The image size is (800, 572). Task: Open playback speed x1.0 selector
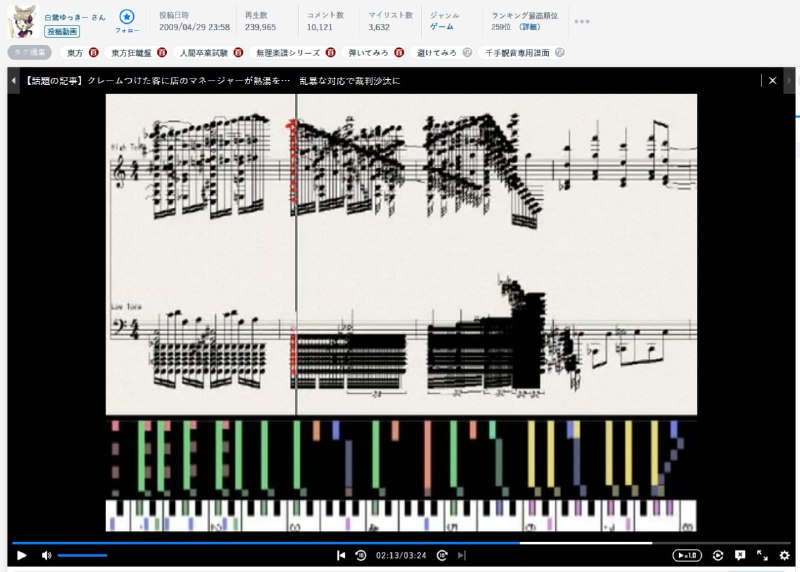686,555
